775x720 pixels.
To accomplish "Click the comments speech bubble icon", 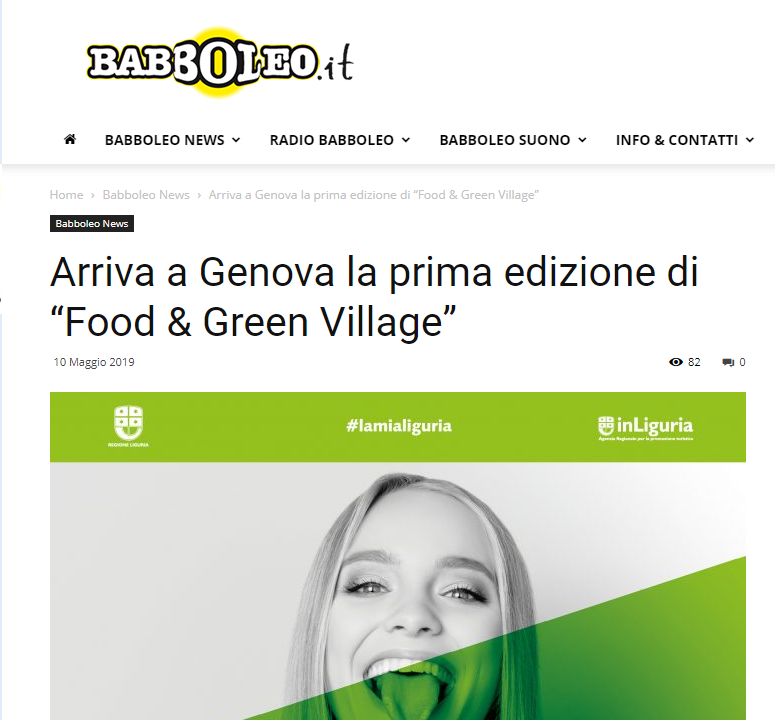I will [728, 362].
